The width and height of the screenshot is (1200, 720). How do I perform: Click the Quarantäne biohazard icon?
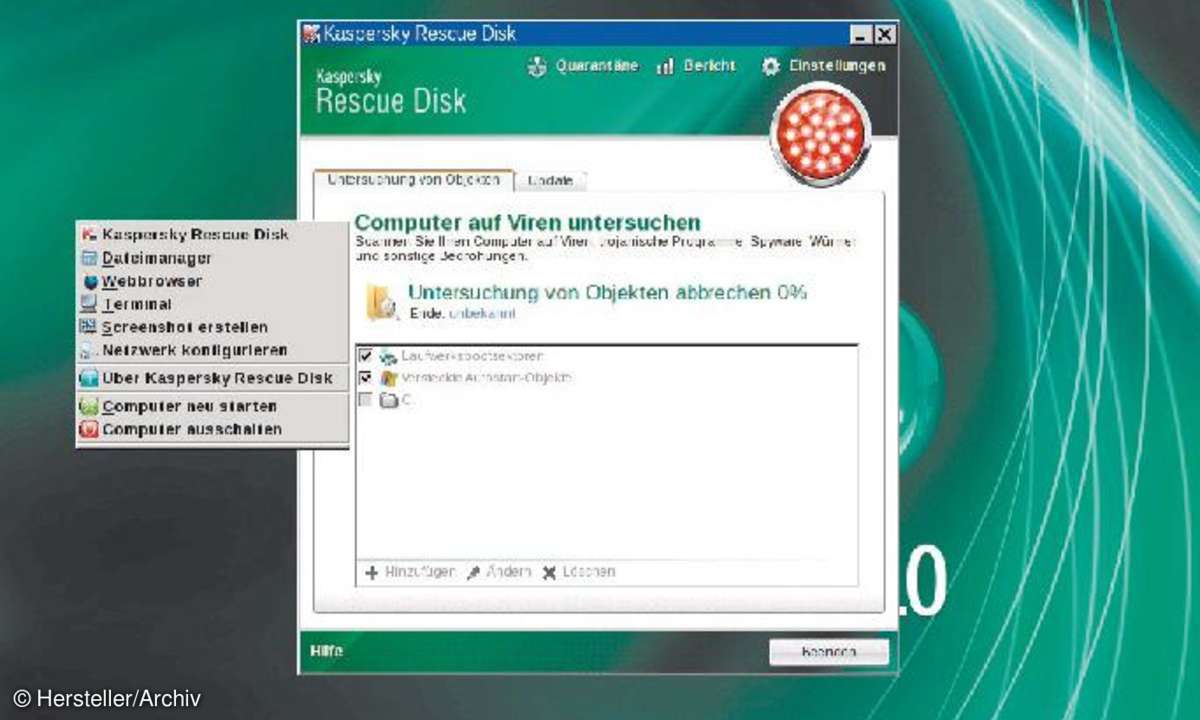click(x=537, y=67)
